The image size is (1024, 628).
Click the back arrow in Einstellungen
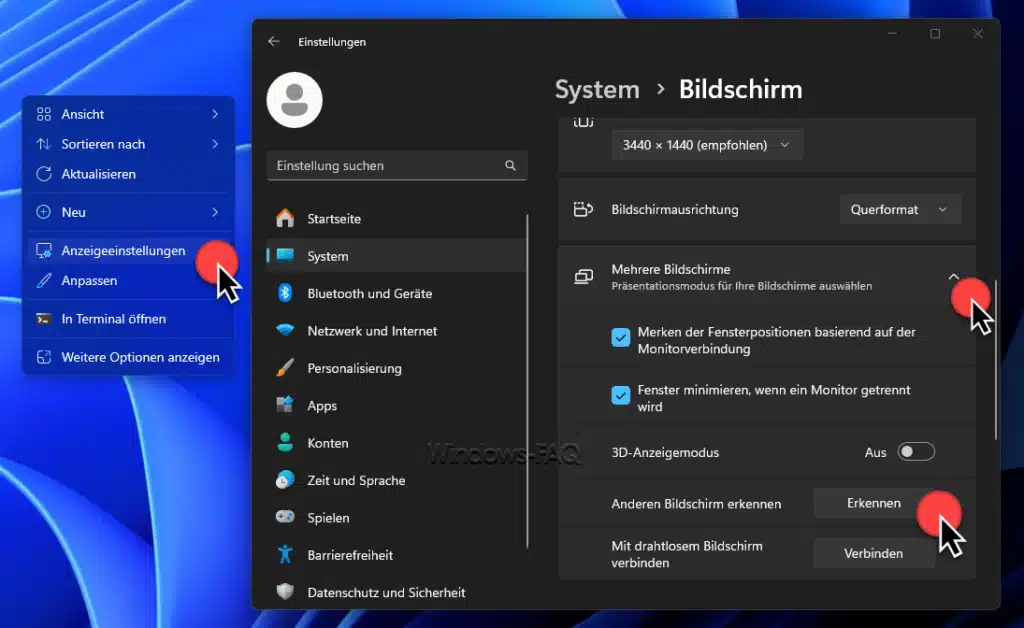(273, 42)
